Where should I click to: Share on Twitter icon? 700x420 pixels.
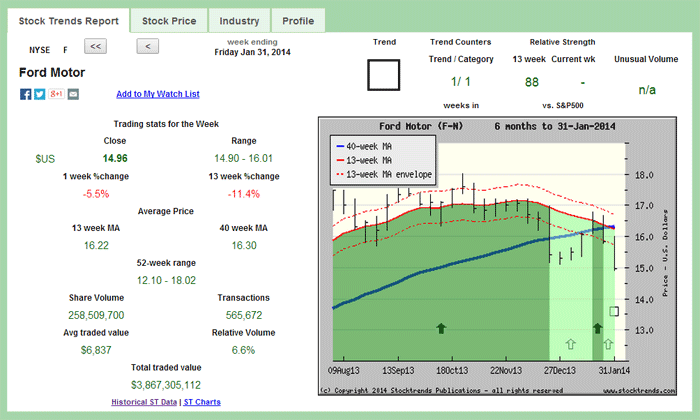coord(40,94)
